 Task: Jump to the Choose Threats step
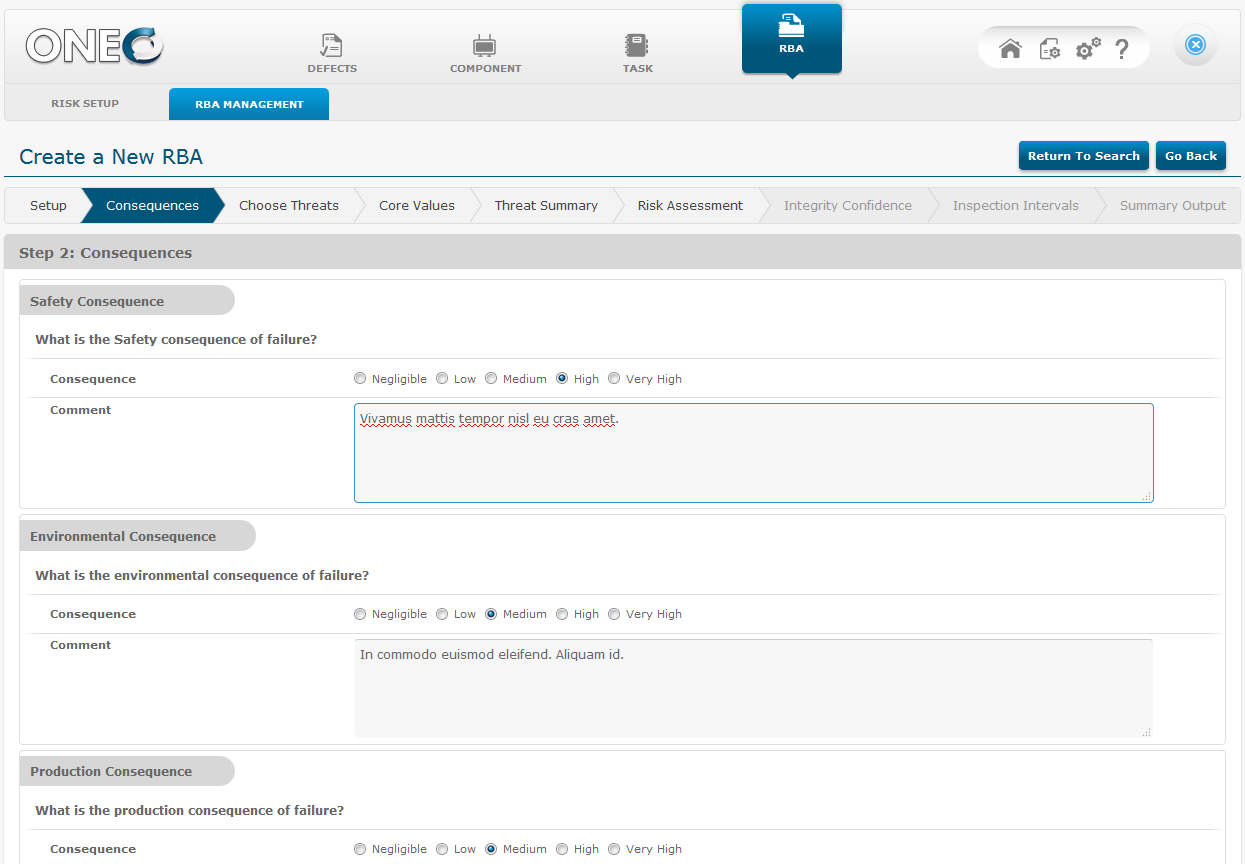(x=288, y=206)
